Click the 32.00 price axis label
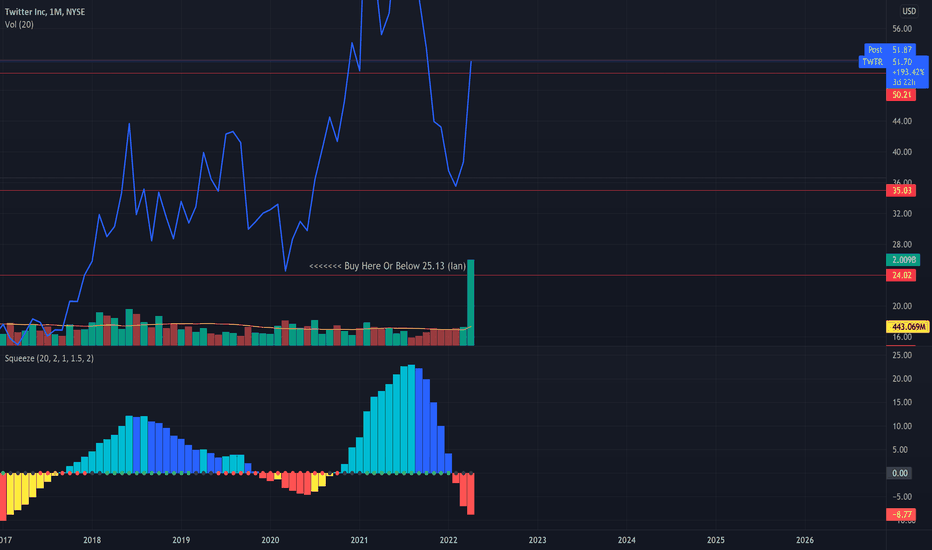 pos(902,213)
